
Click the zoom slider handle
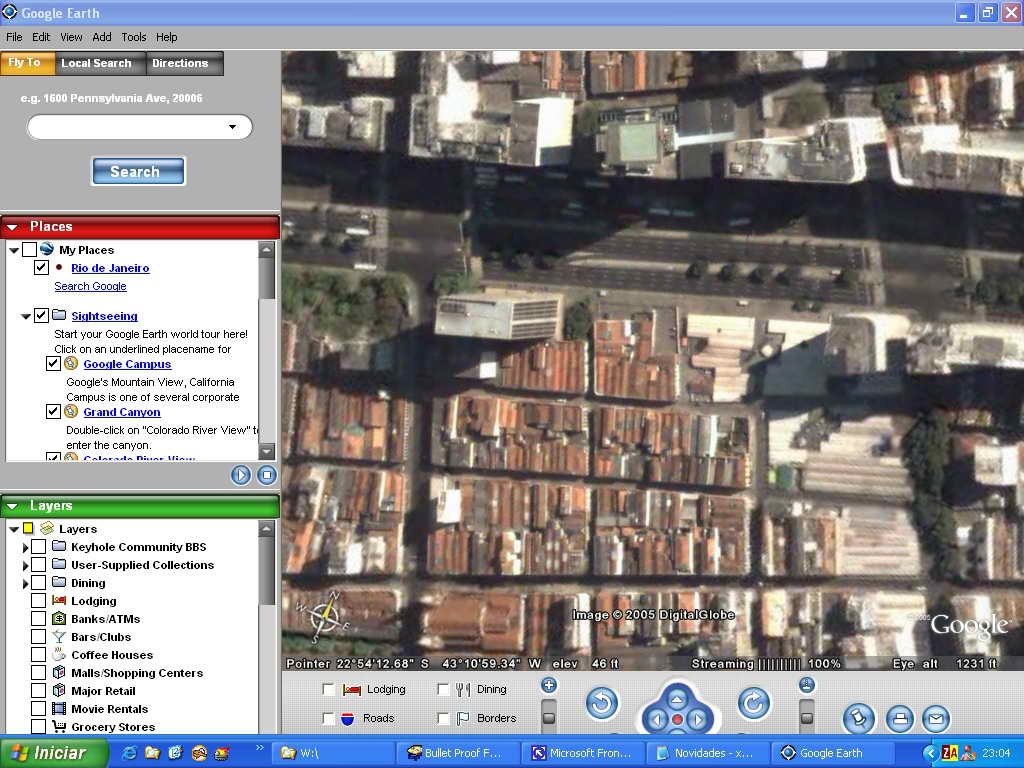[548, 717]
